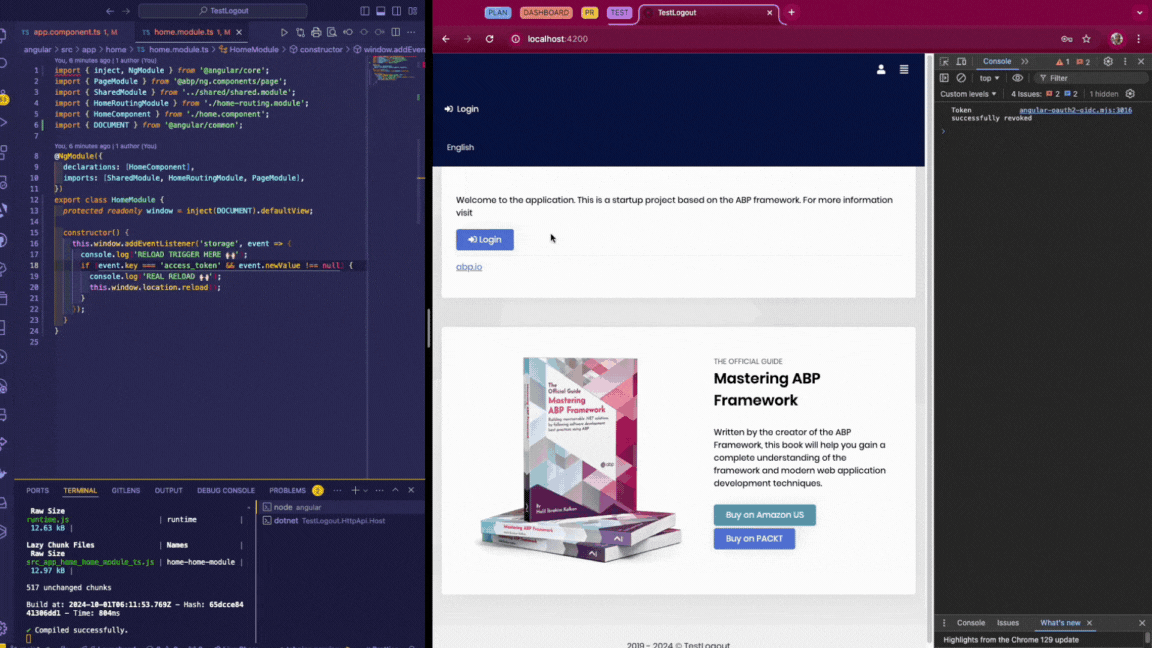The height and width of the screenshot is (648, 1152).
Task: Click the hamburger menu icon on webpage navbar
Action: [x=904, y=70]
